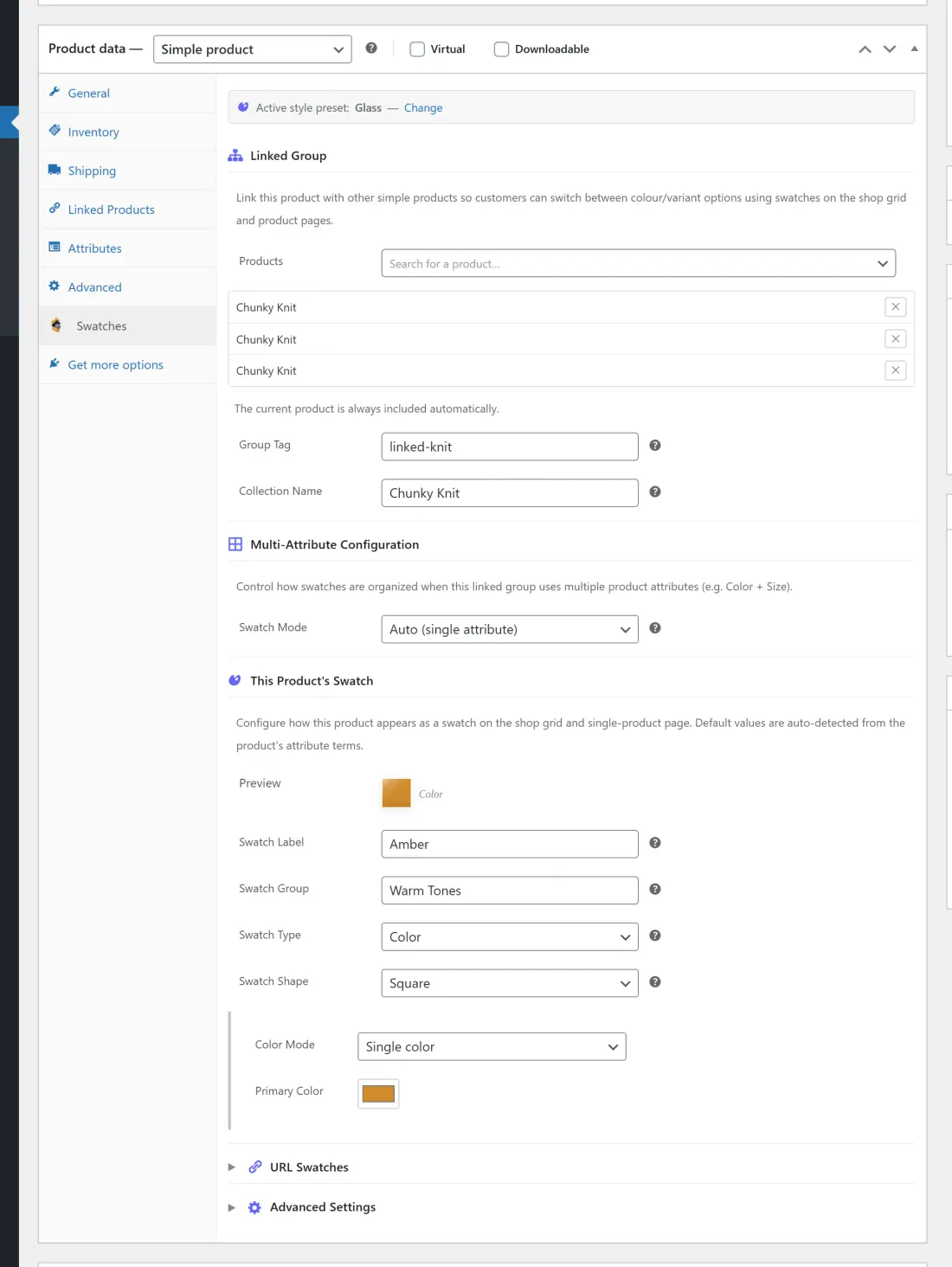This screenshot has height=1267, width=952.
Task: Click the URL Swatches link icon
Action: [255, 1167]
